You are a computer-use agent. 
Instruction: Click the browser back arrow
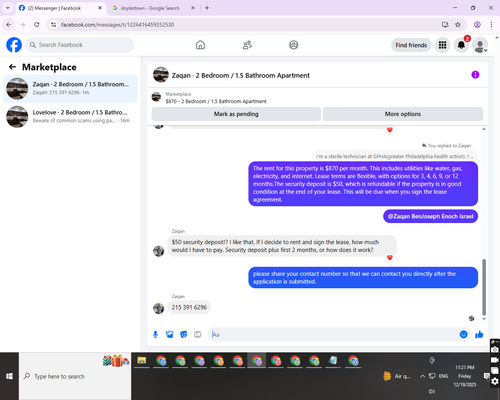tap(9, 25)
